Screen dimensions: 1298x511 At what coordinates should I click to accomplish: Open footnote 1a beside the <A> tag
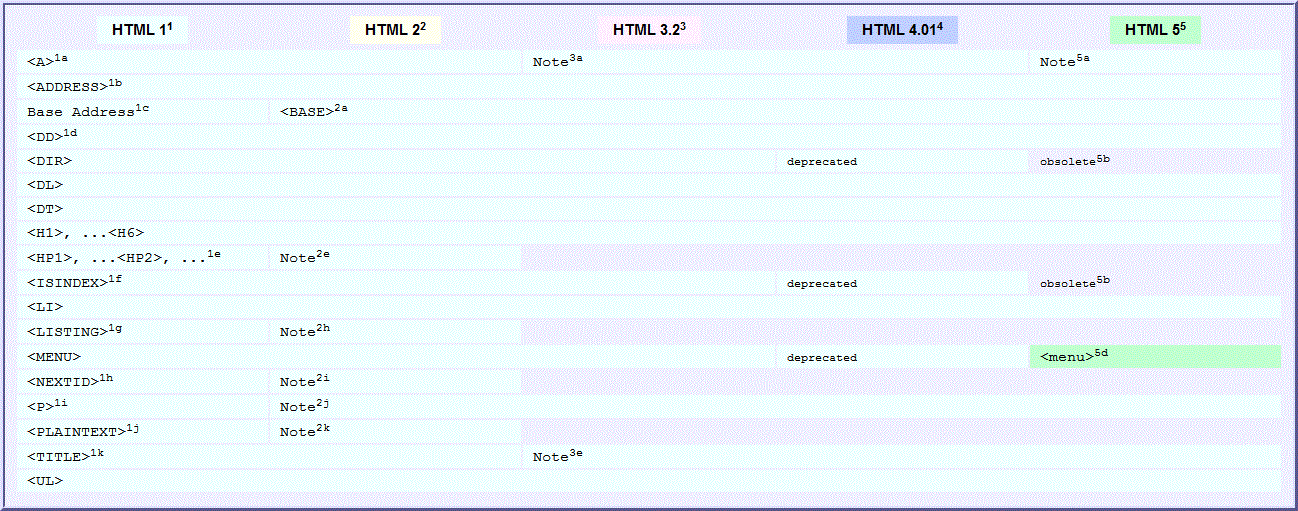(61, 59)
